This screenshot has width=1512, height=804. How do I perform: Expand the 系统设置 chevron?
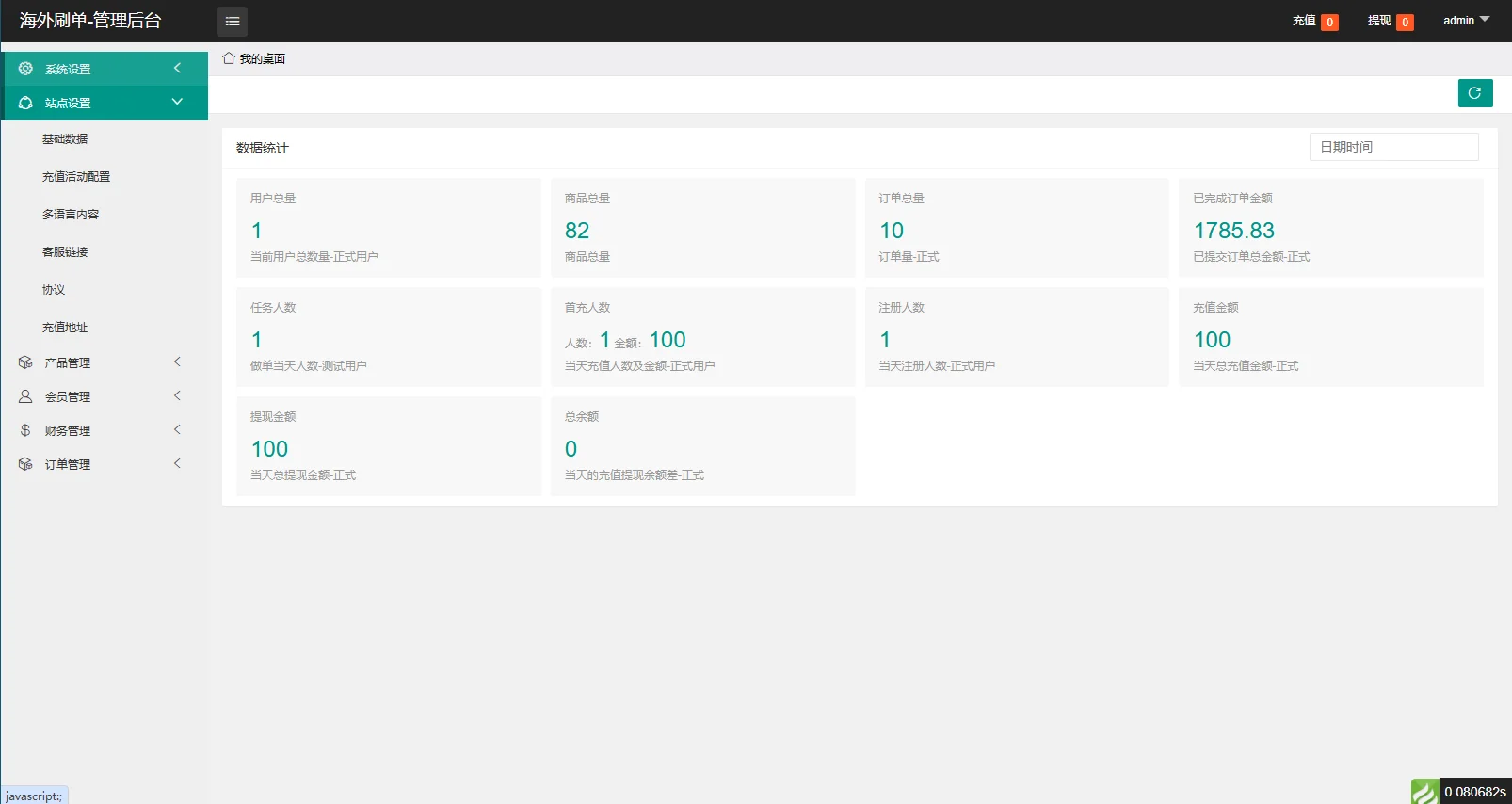pyautogui.click(x=177, y=68)
